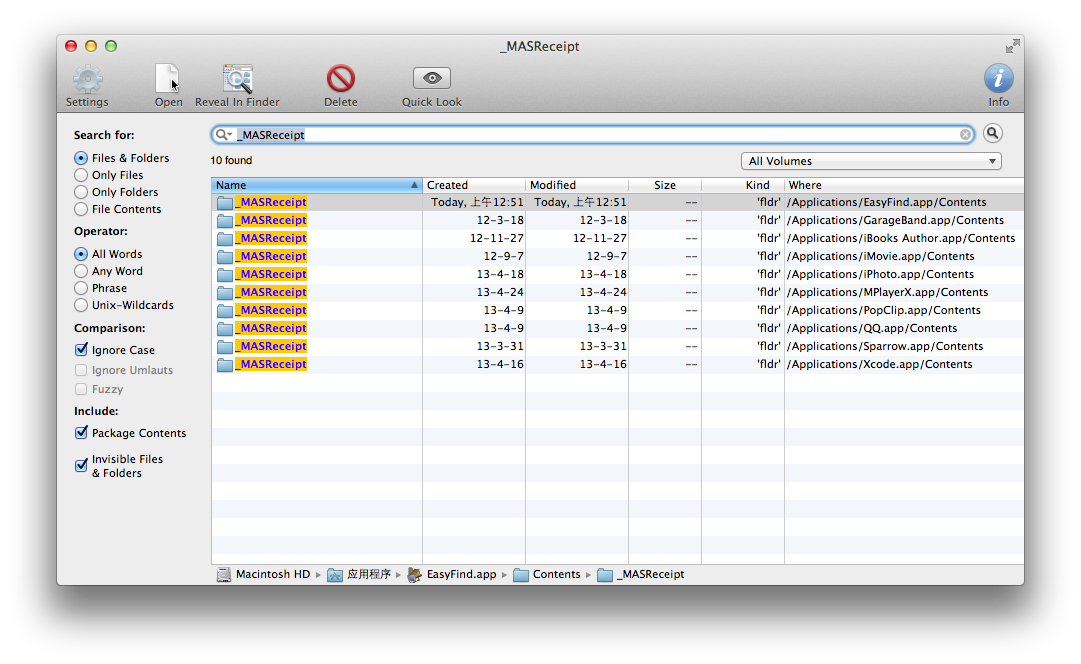The width and height of the screenshot is (1081, 664).
Task: Open the All Volumes dropdown
Action: [x=870, y=161]
